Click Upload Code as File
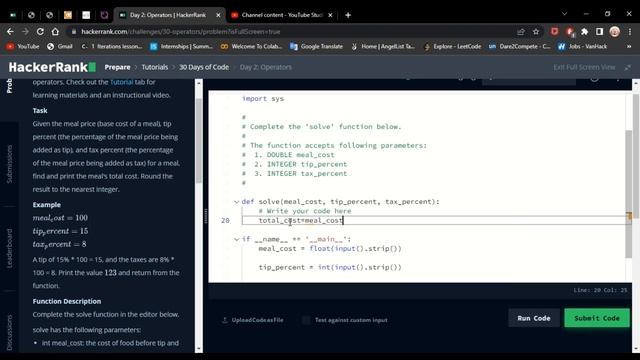Screen dimensions: 640x360 click(253, 320)
